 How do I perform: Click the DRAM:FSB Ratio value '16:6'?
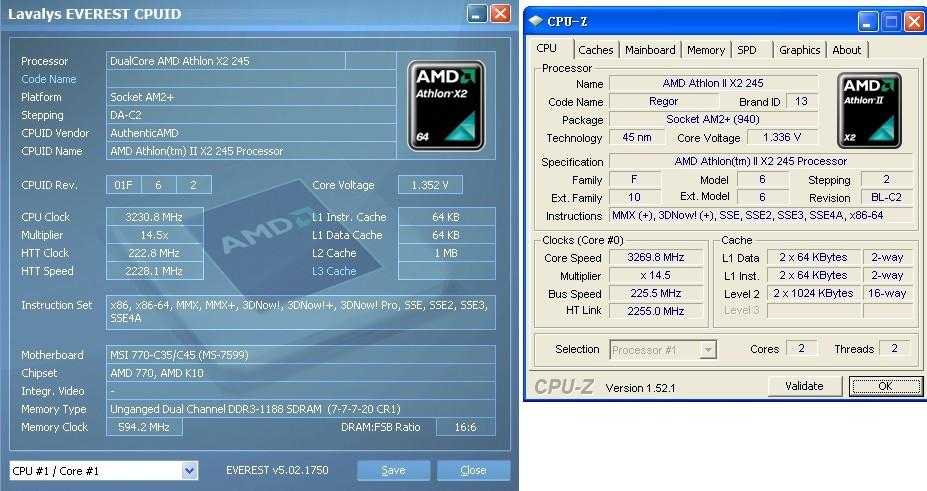coord(465,427)
